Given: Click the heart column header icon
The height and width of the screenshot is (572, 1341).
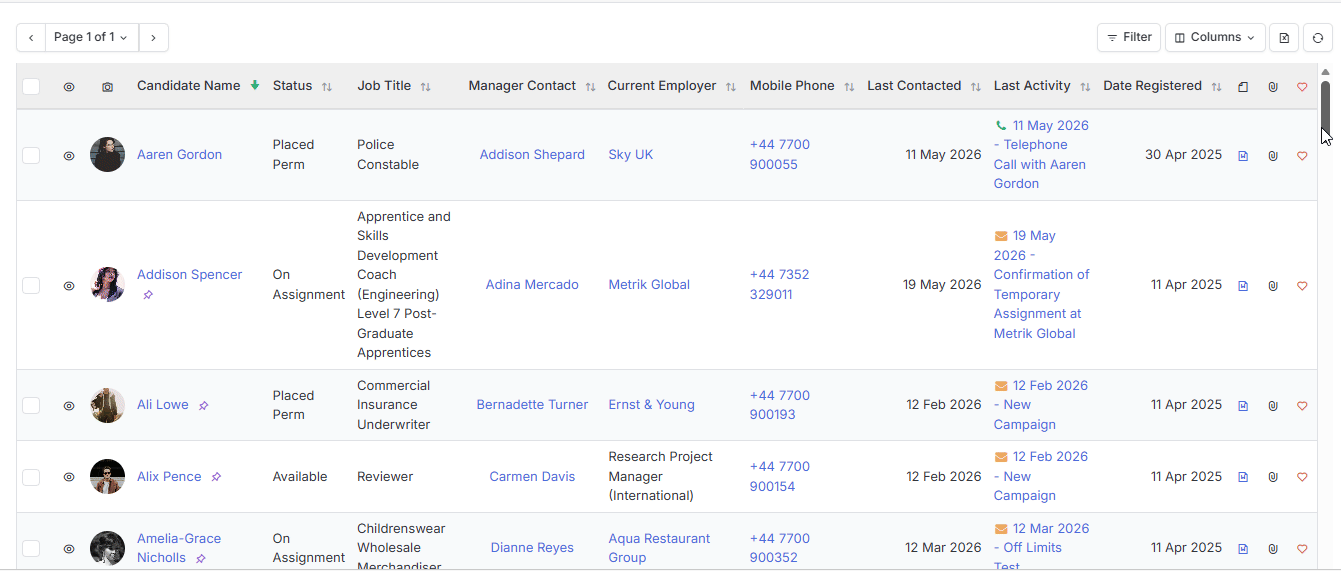Looking at the screenshot, I should (1302, 87).
